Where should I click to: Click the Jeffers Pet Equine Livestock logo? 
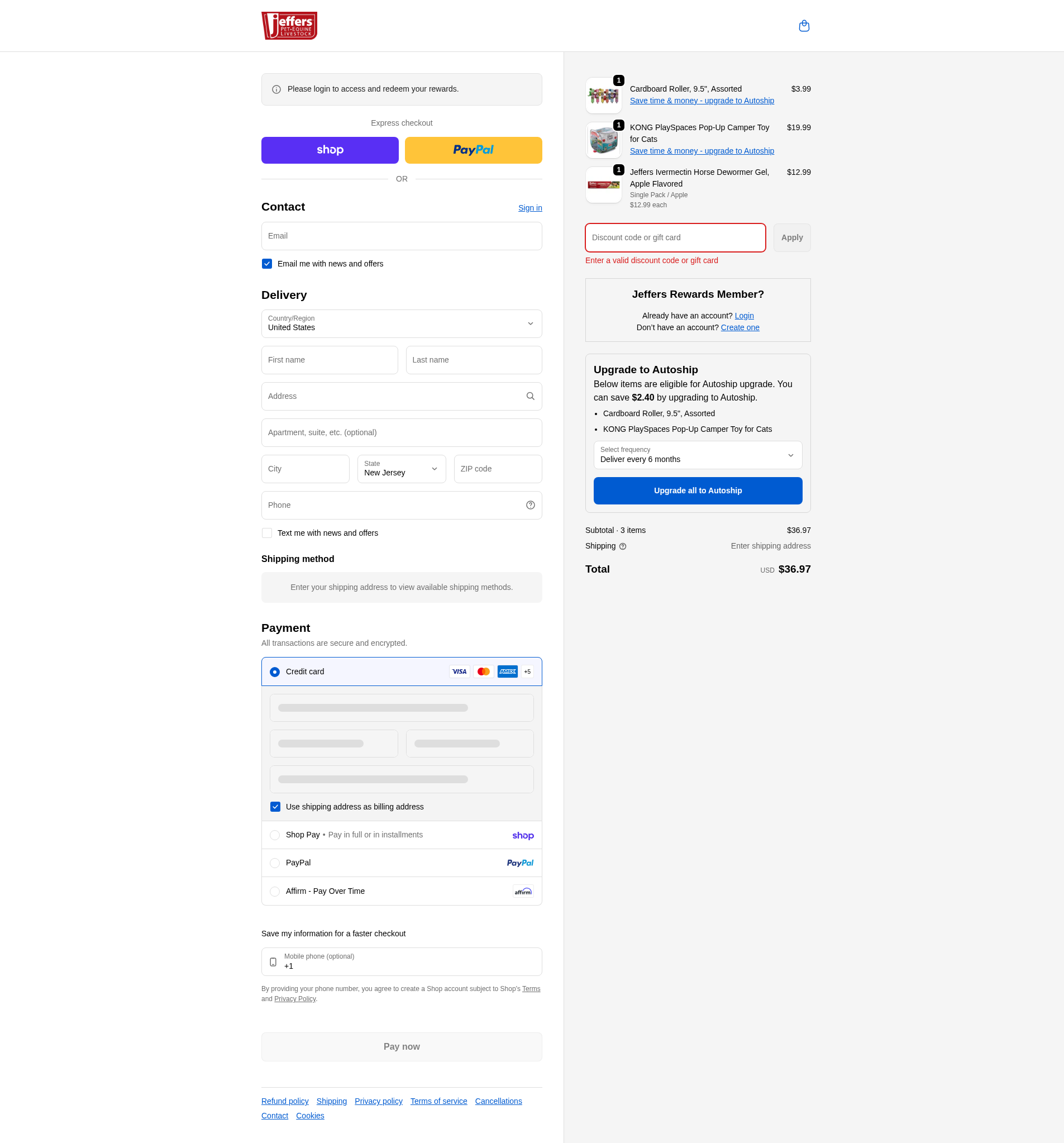tap(289, 26)
